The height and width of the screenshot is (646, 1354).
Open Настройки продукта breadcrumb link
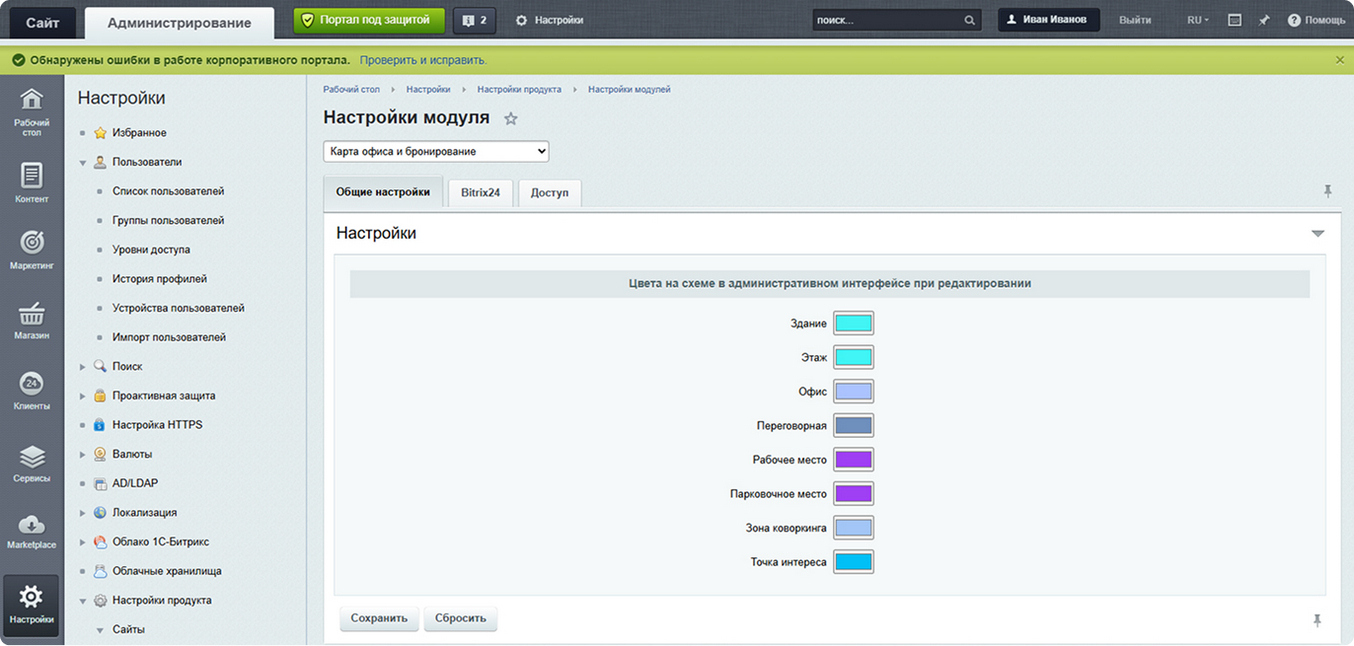519,89
